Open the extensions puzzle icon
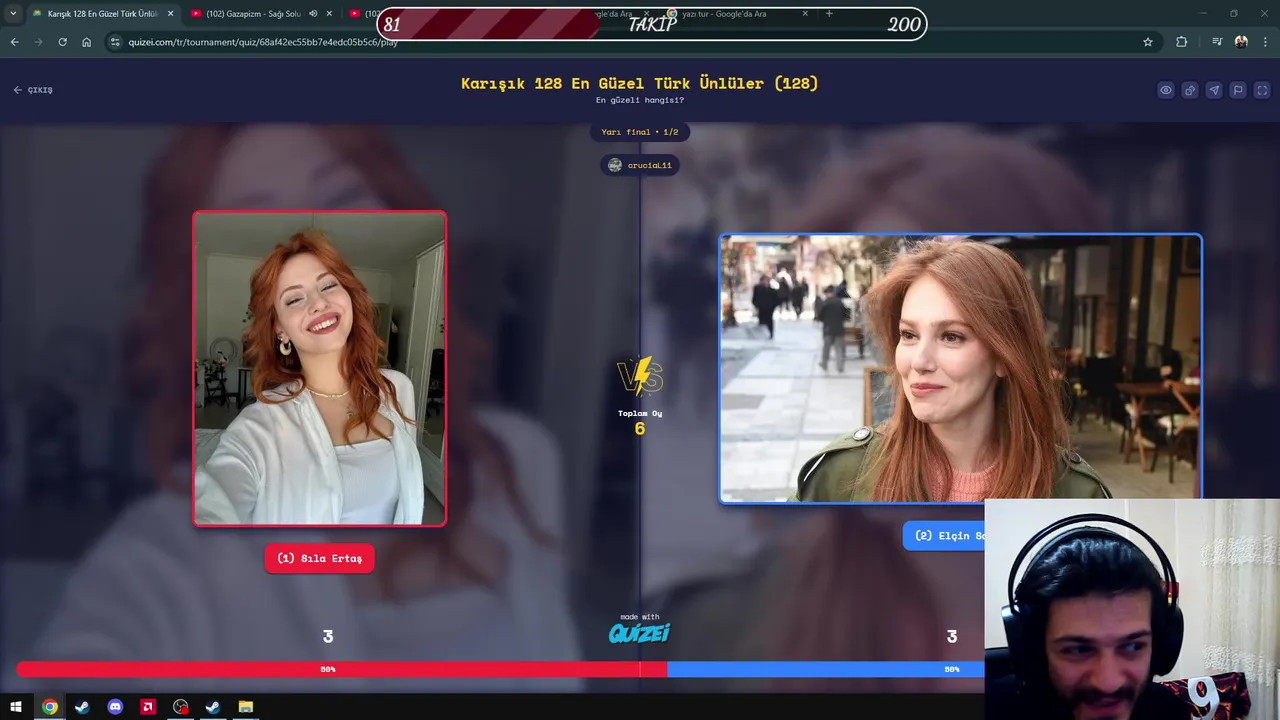Image resolution: width=1280 pixels, height=720 pixels. pyautogui.click(x=1182, y=42)
